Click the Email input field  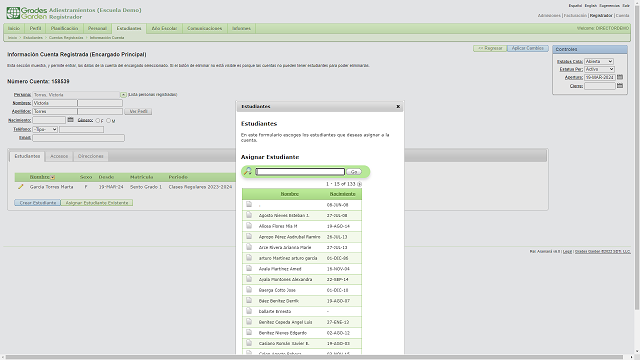79,138
